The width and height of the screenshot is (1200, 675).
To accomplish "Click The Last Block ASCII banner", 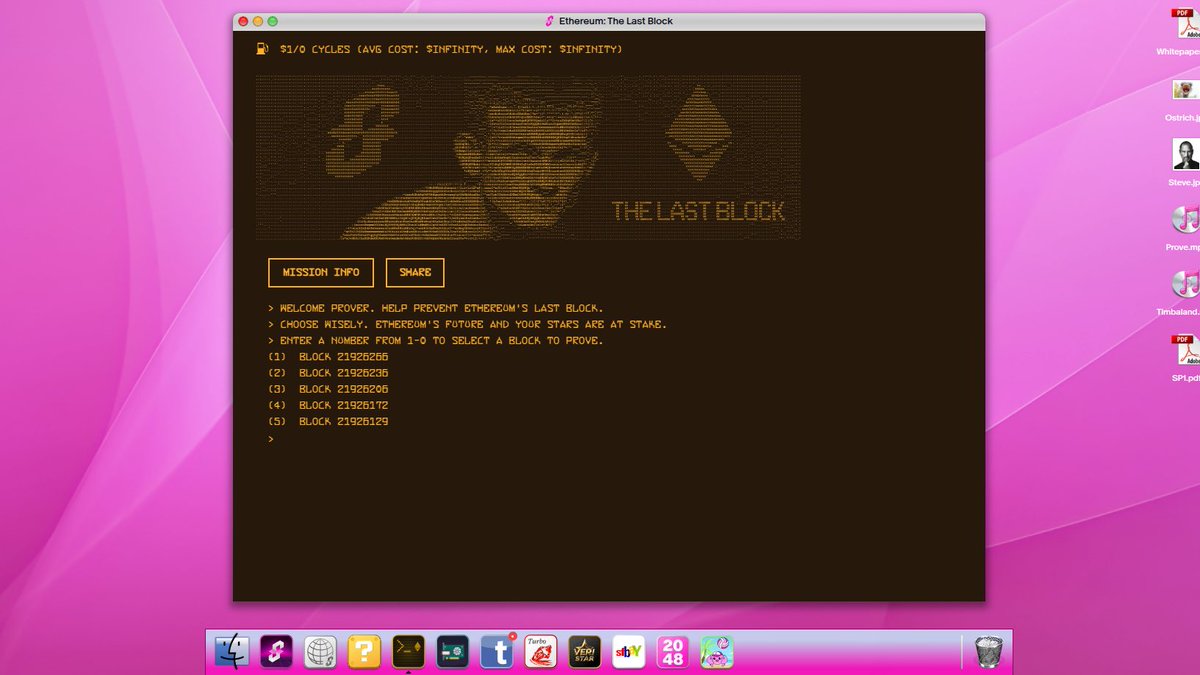I will pos(528,157).
